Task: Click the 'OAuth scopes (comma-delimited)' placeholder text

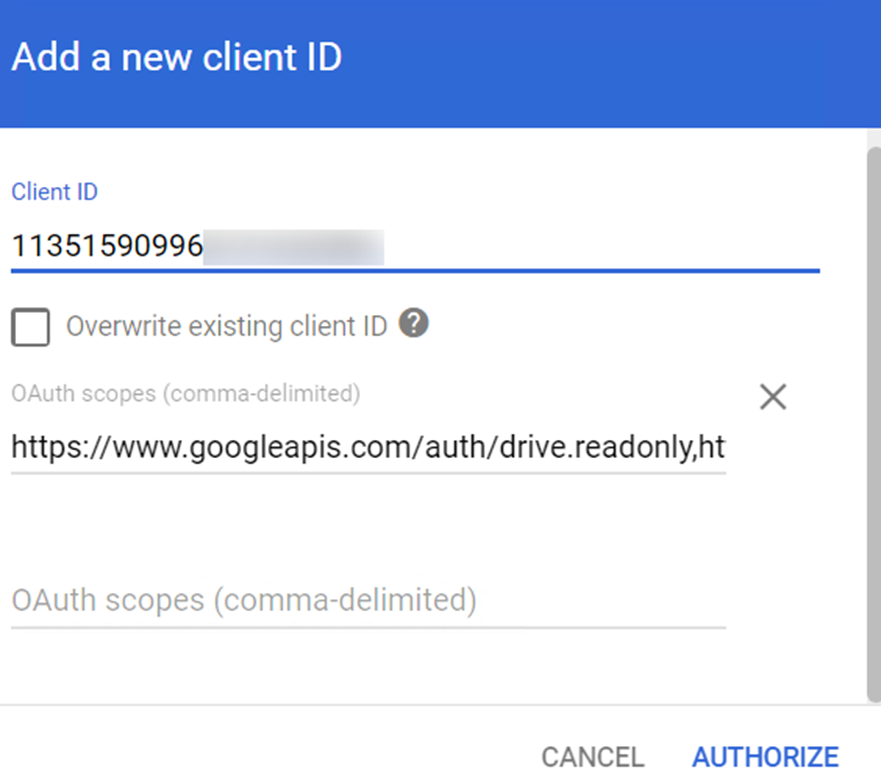Action: point(243,601)
